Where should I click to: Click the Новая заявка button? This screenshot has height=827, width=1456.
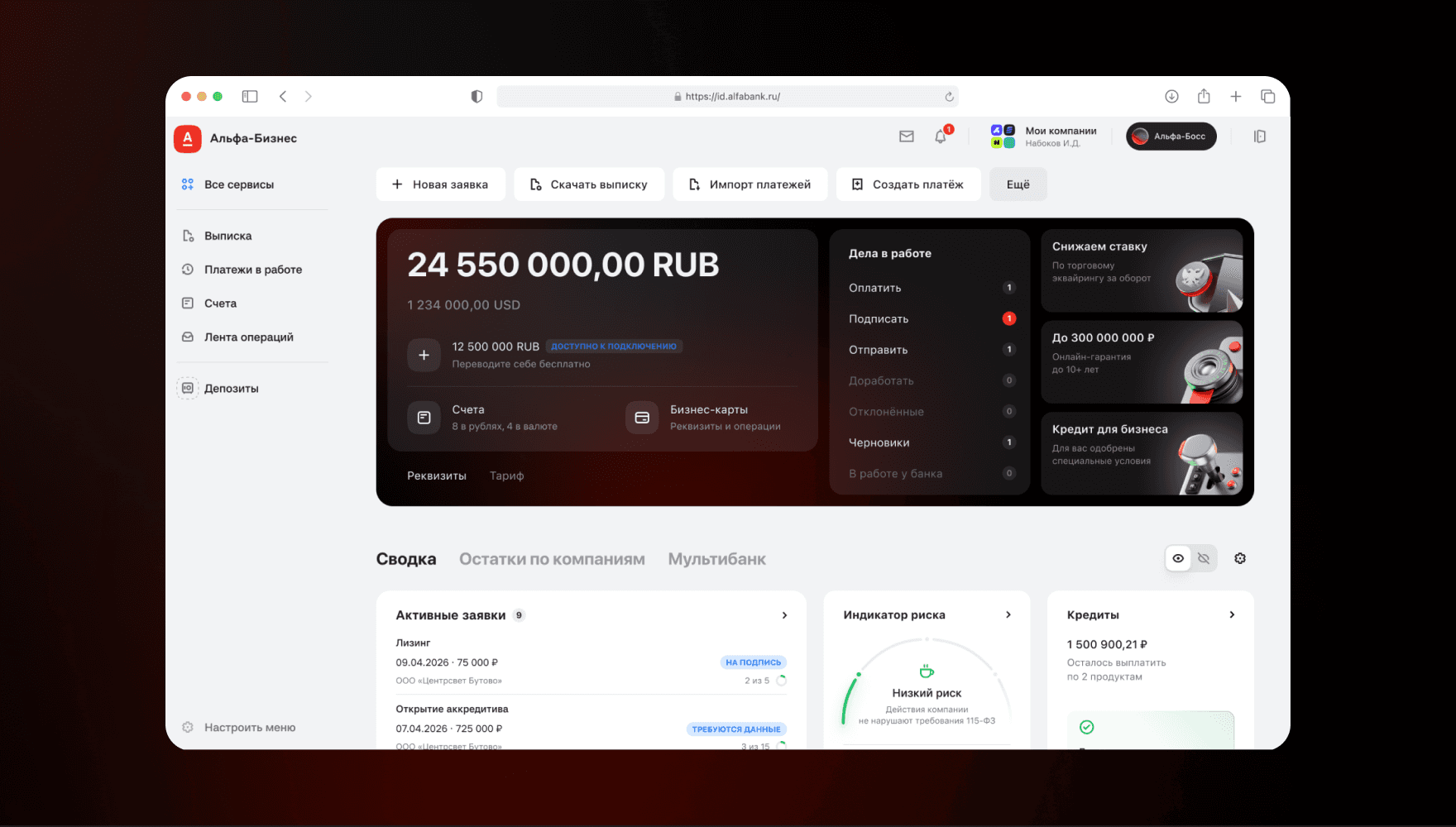coord(440,184)
